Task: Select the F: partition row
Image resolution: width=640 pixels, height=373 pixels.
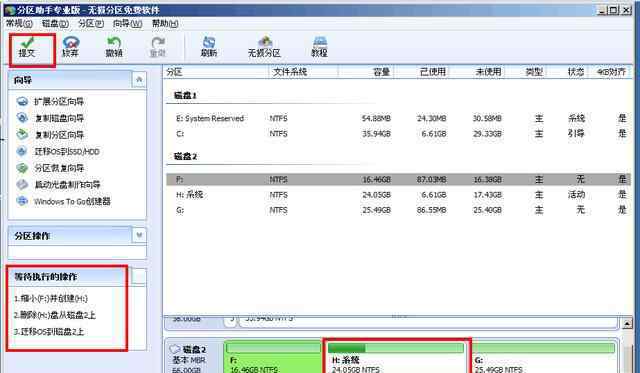Action: (x=398, y=179)
